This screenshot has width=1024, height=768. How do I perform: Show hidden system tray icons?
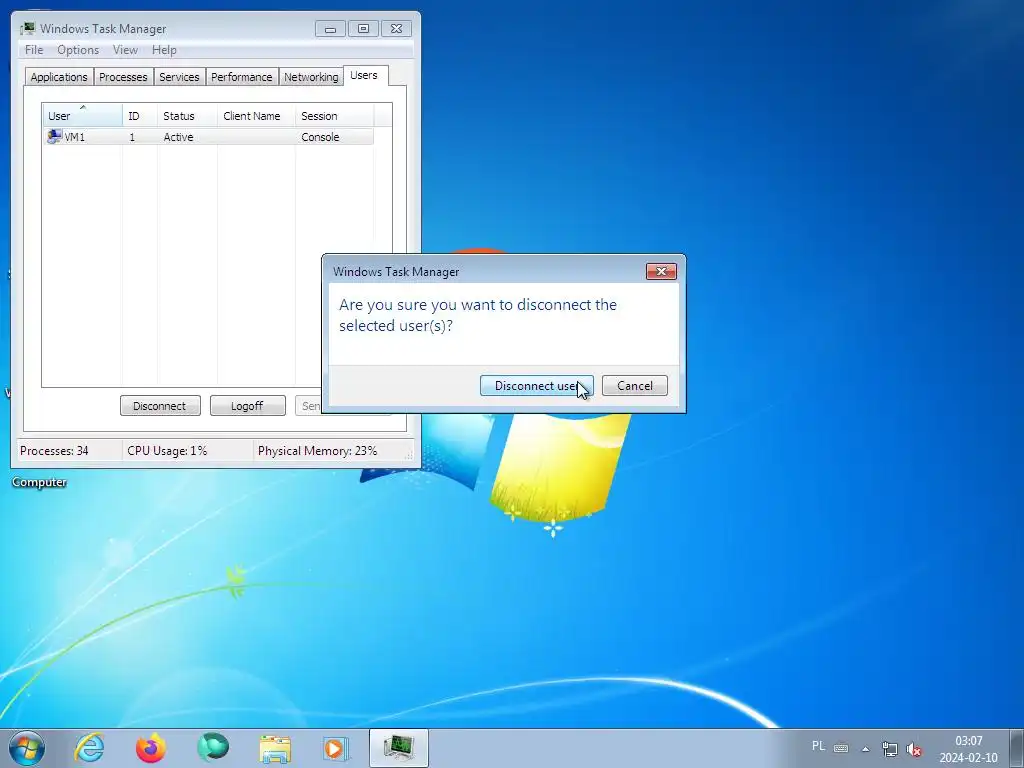click(x=865, y=749)
